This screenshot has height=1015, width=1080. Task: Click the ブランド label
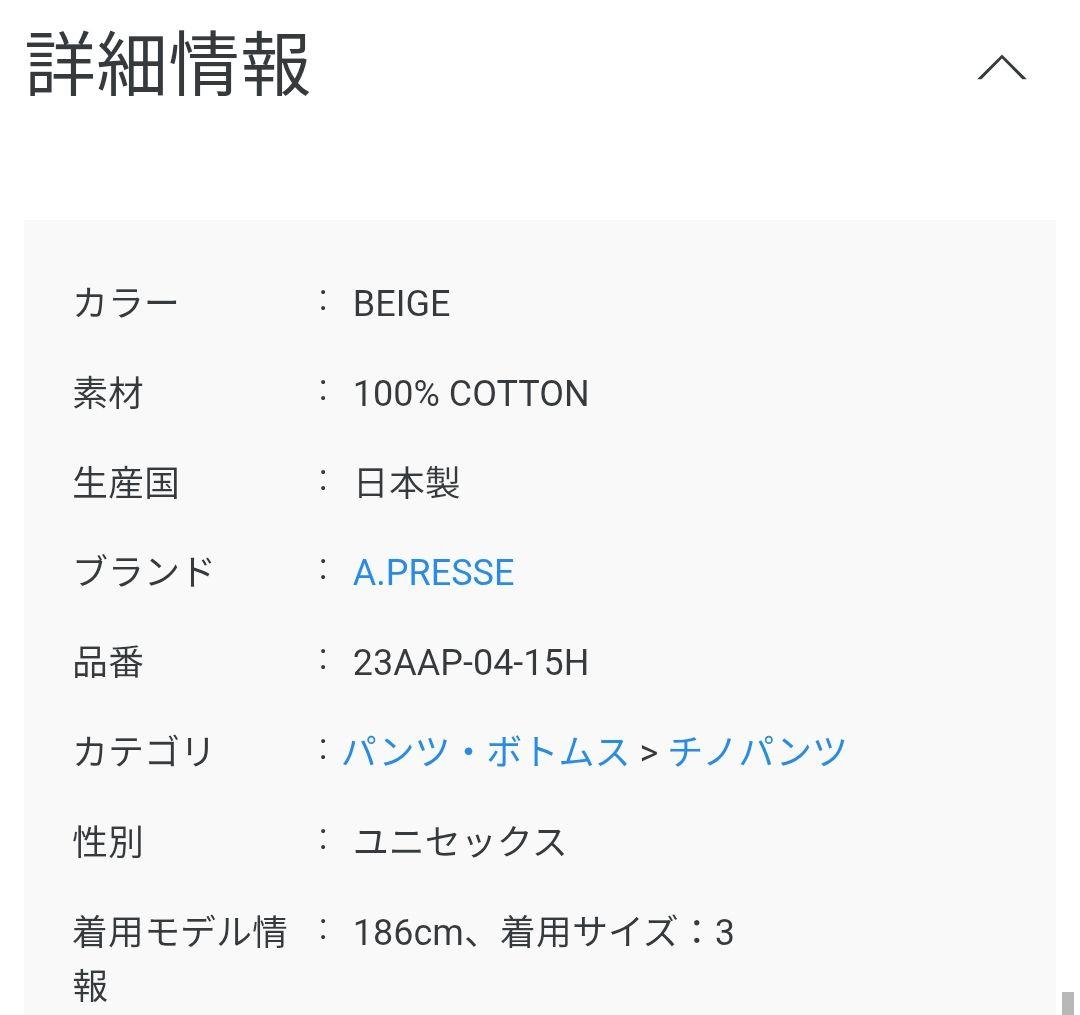point(144,572)
